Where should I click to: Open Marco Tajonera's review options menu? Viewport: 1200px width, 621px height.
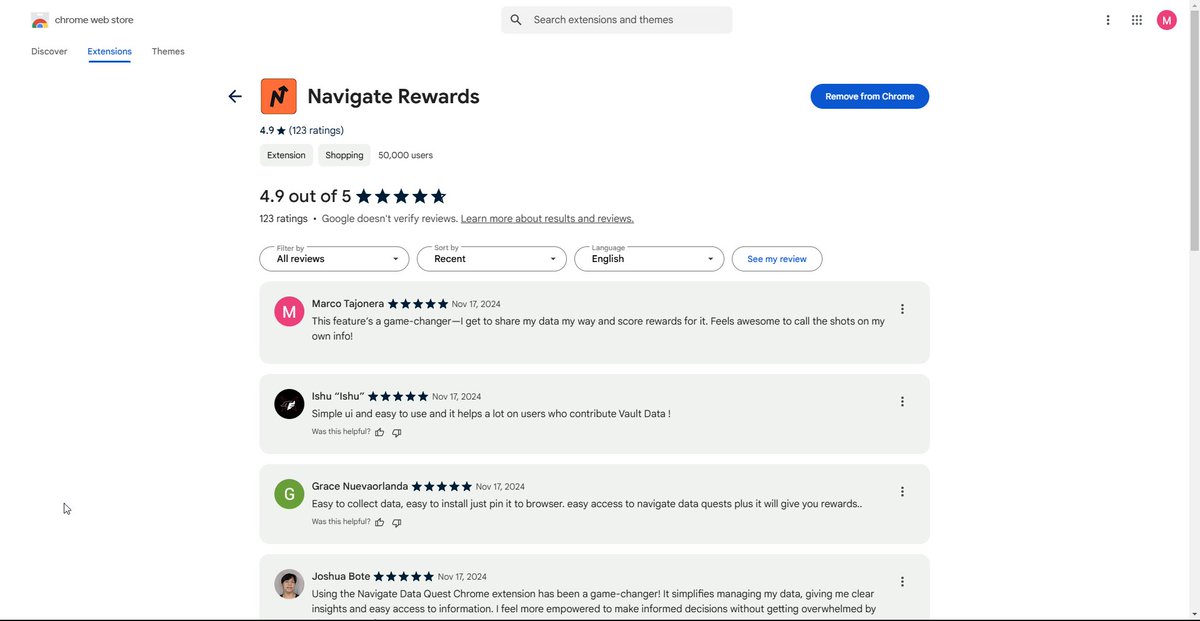(x=902, y=309)
